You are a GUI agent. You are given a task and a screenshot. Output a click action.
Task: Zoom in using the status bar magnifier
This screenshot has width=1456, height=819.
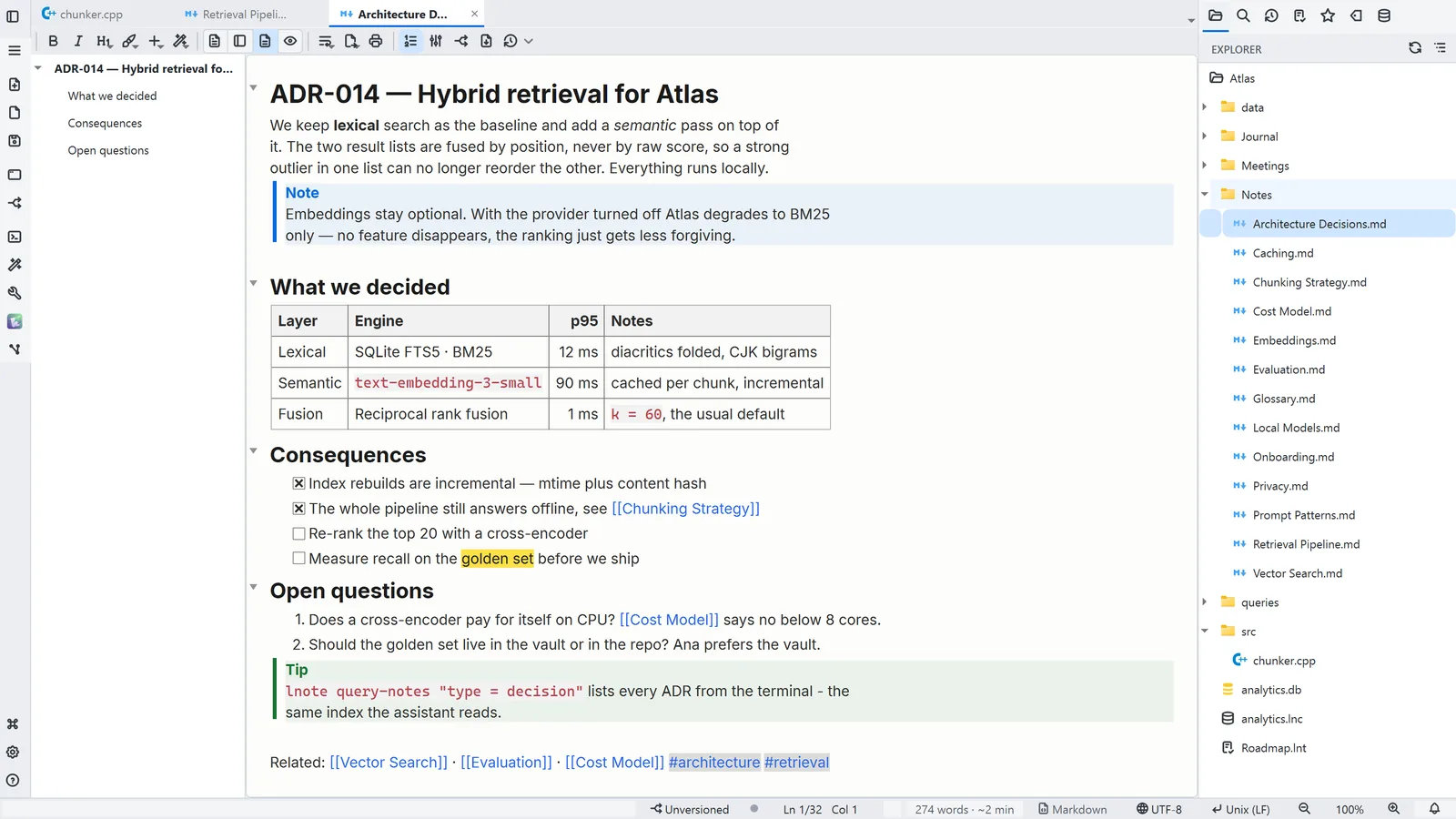point(1393,809)
